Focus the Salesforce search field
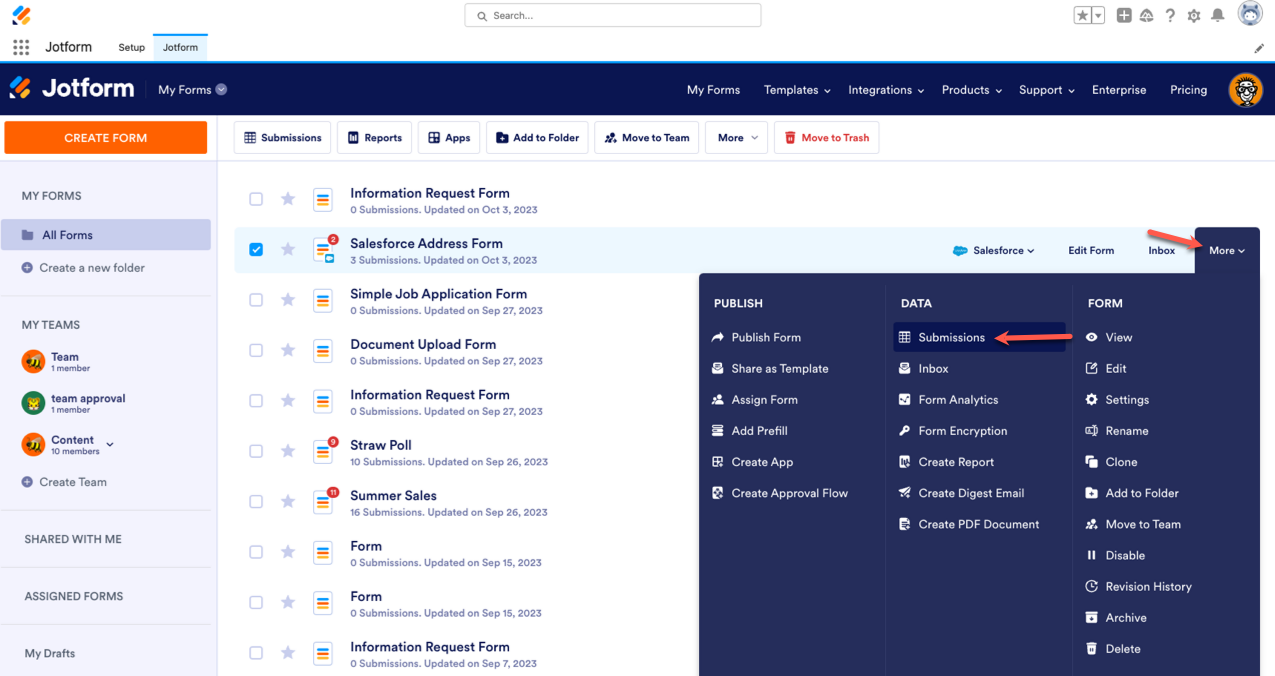The image size is (1275, 676). click(x=613, y=15)
